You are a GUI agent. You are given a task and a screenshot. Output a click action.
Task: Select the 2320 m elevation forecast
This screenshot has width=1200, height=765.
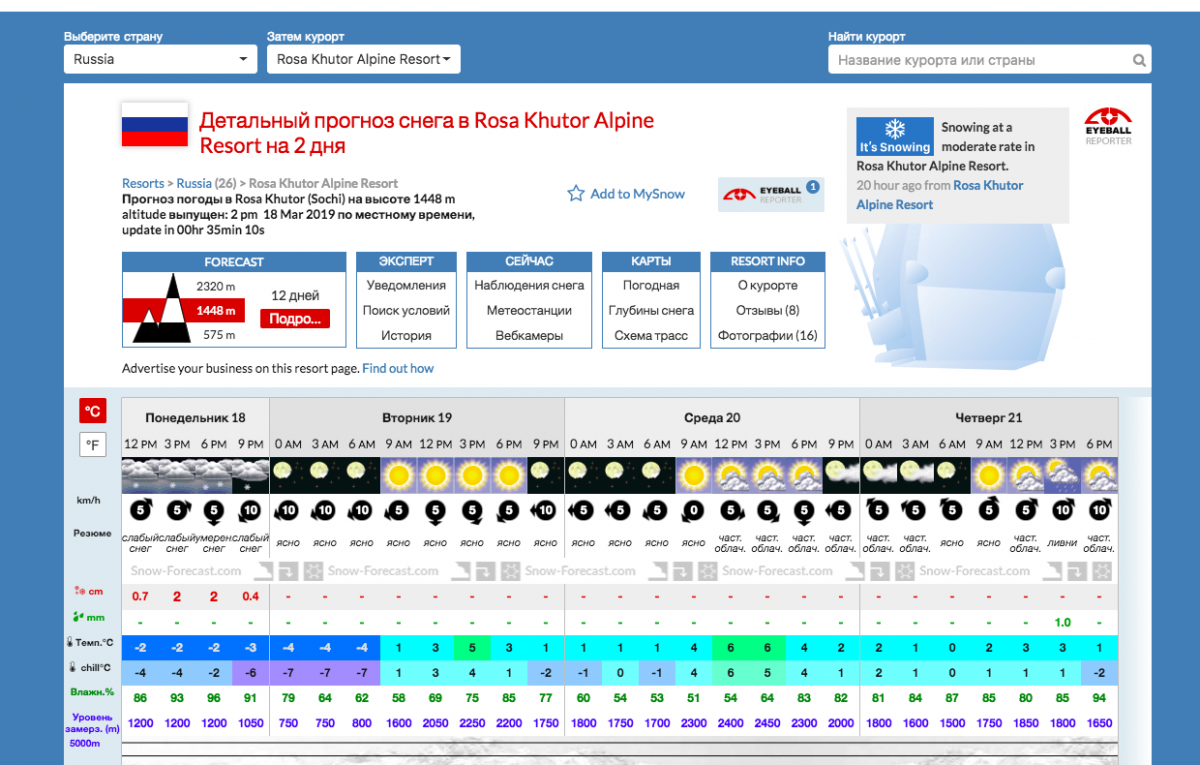pyautogui.click(x=216, y=287)
